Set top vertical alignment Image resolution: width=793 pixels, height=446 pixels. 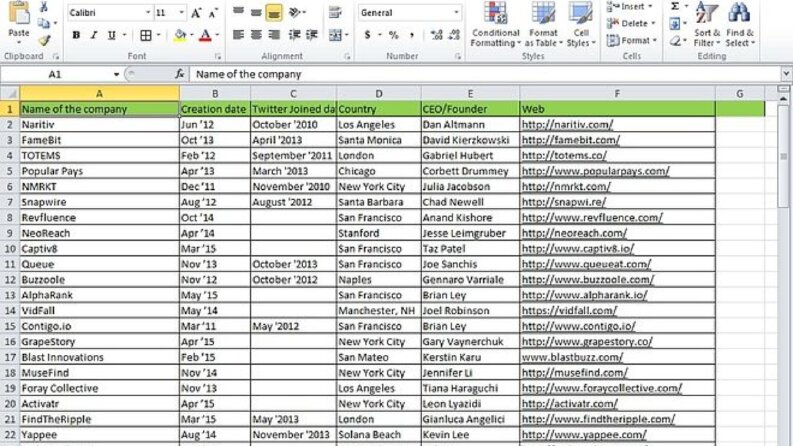pos(238,12)
